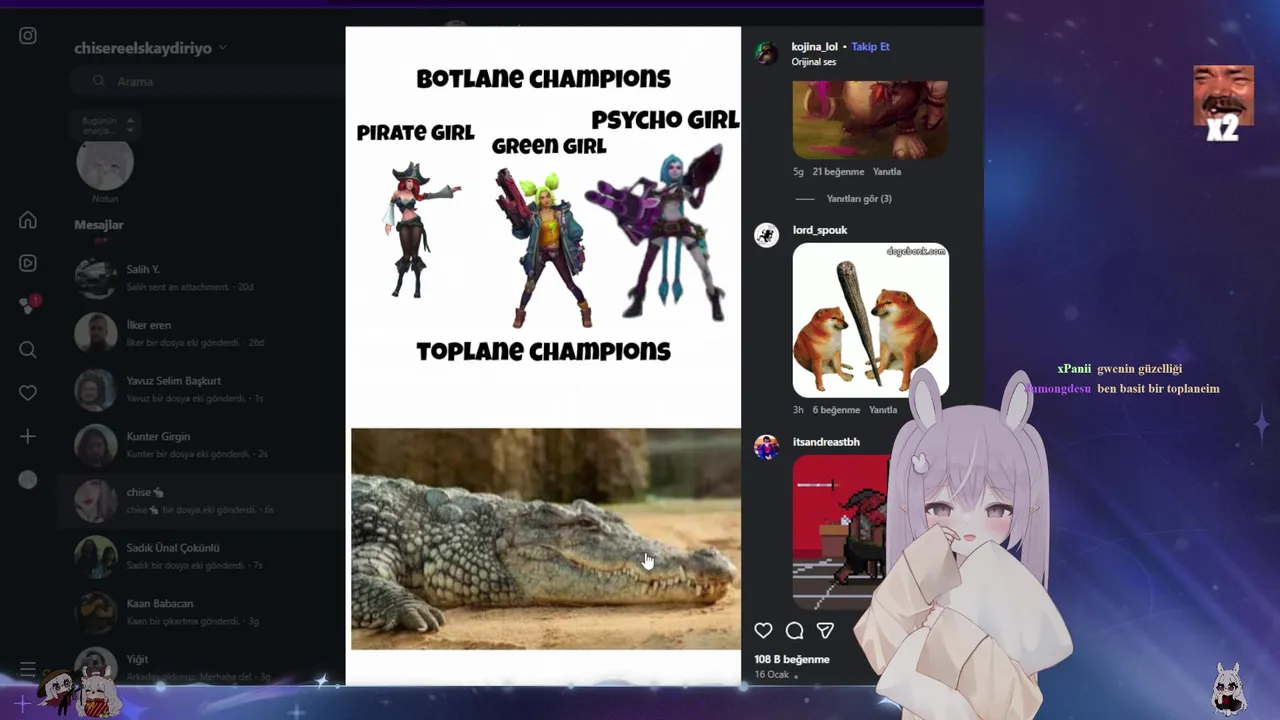
Task: Click the Instagram logo icon
Action: (x=28, y=36)
